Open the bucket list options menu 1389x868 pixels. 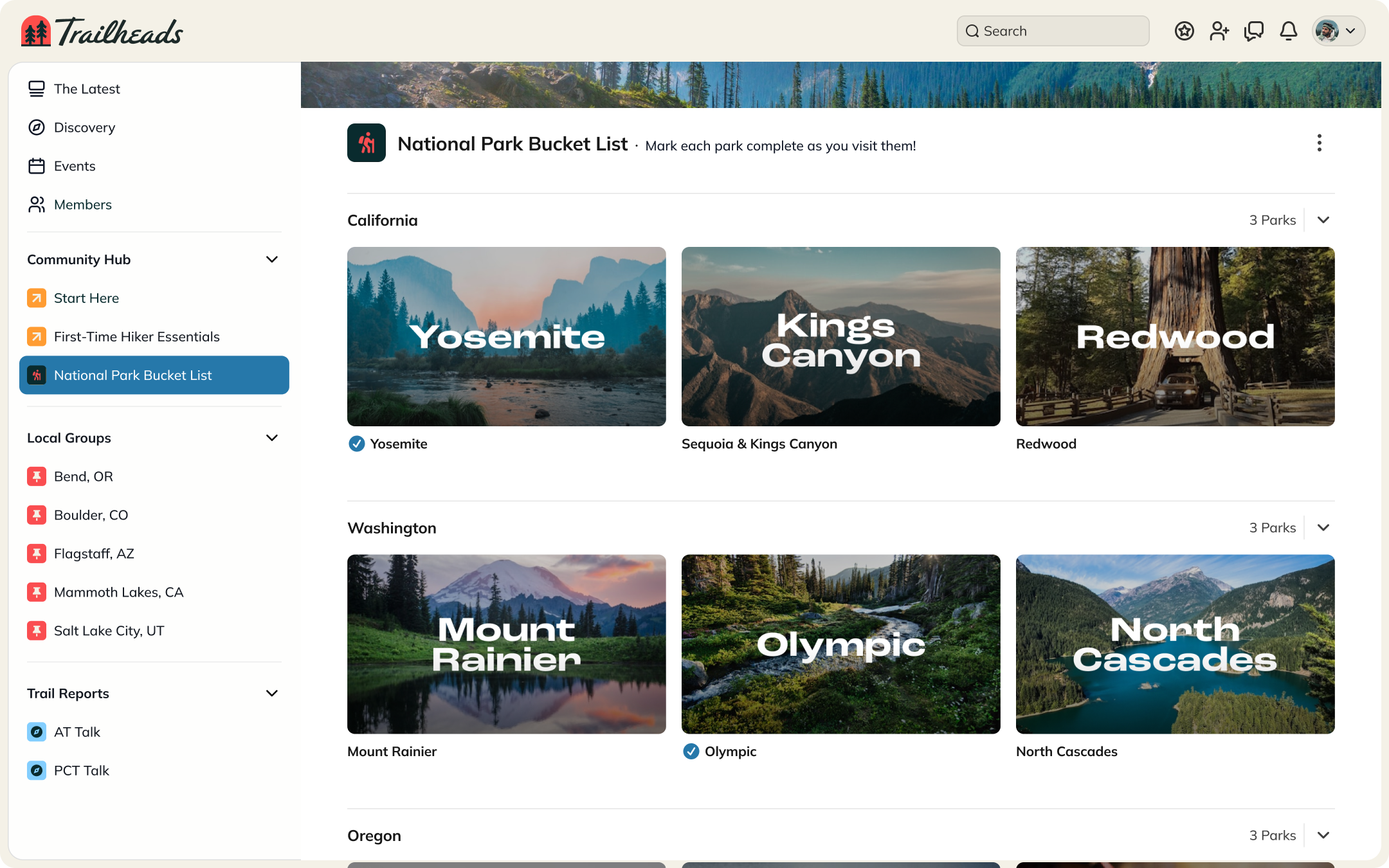tap(1319, 143)
